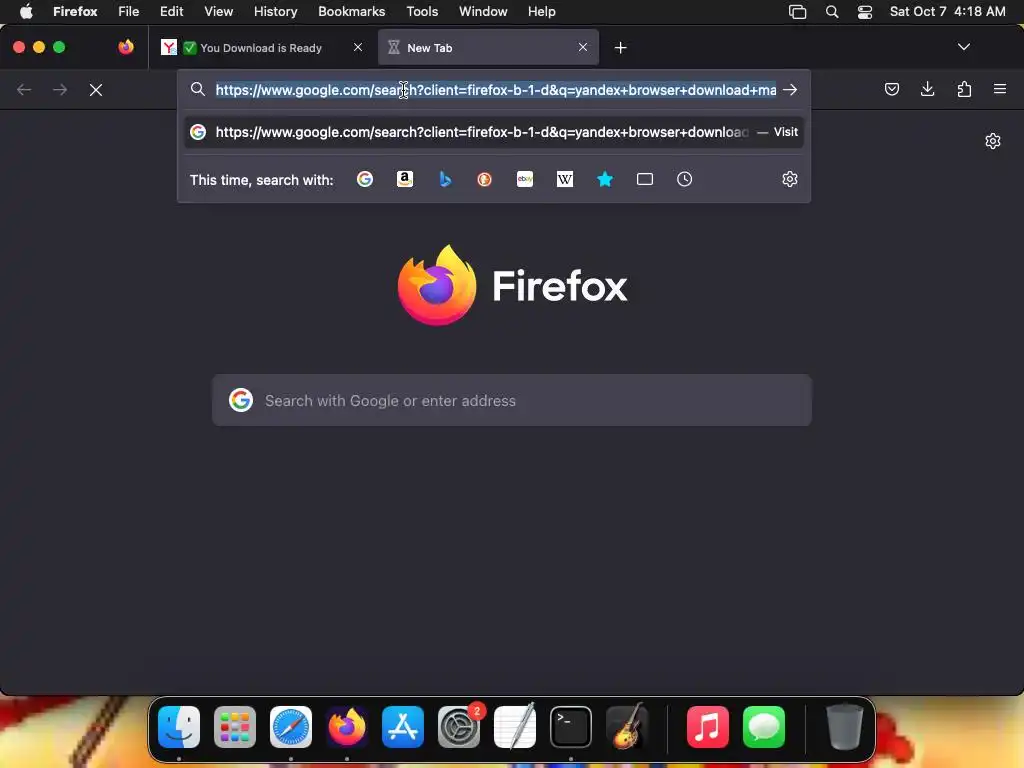Open a new tab with the plus button
This screenshot has width=1024, height=768.
620,48
